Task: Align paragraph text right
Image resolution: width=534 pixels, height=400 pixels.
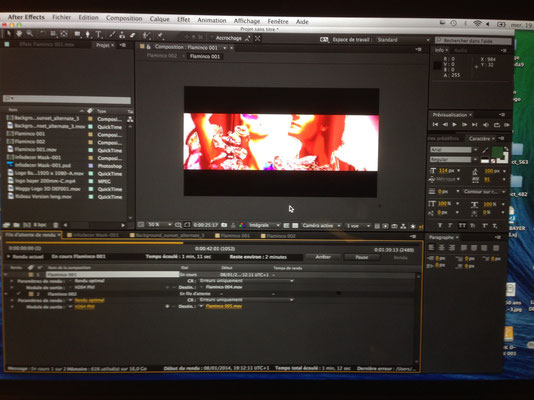Action: point(451,248)
